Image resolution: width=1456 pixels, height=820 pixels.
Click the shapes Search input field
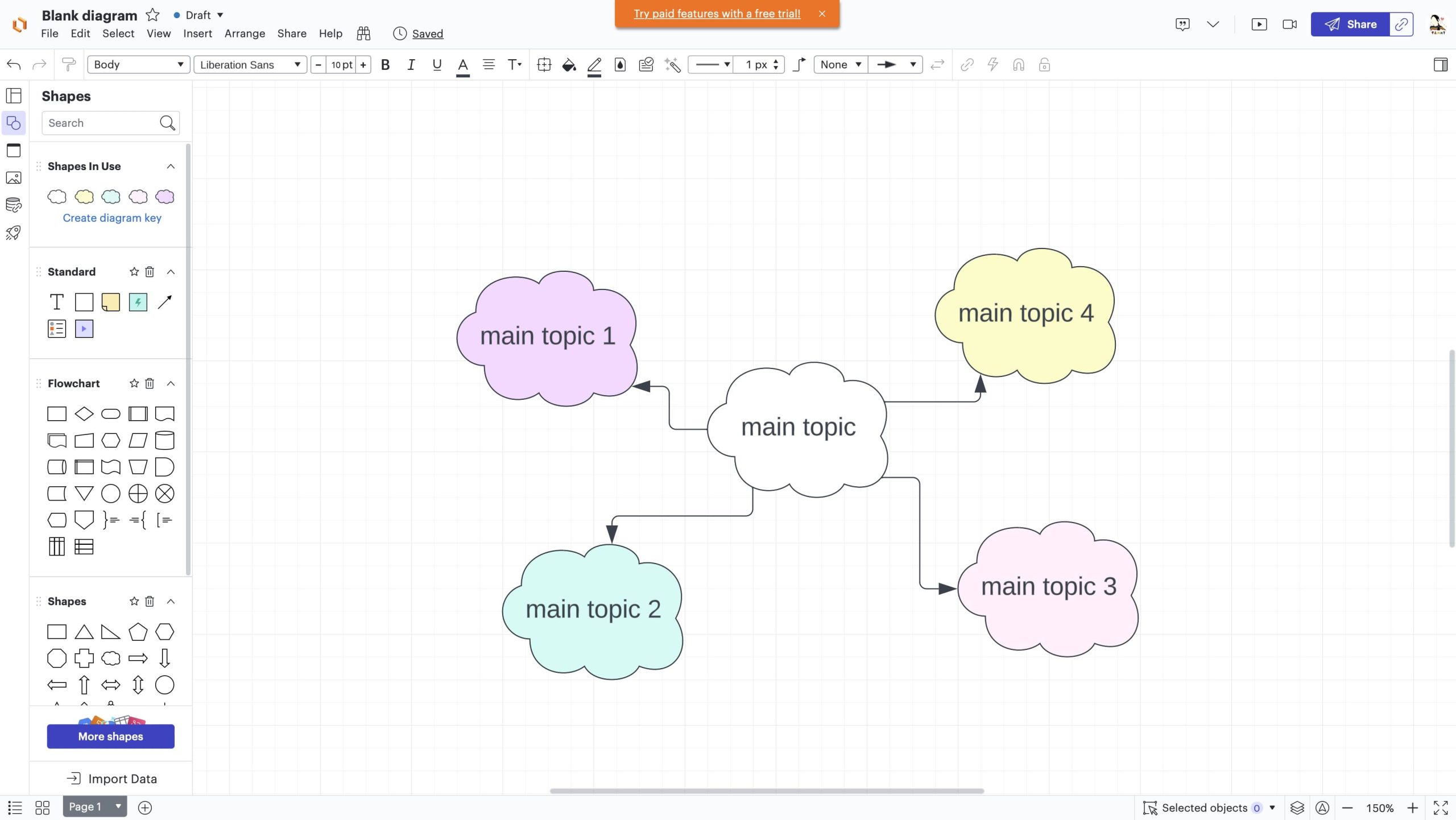(x=100, y=123)
